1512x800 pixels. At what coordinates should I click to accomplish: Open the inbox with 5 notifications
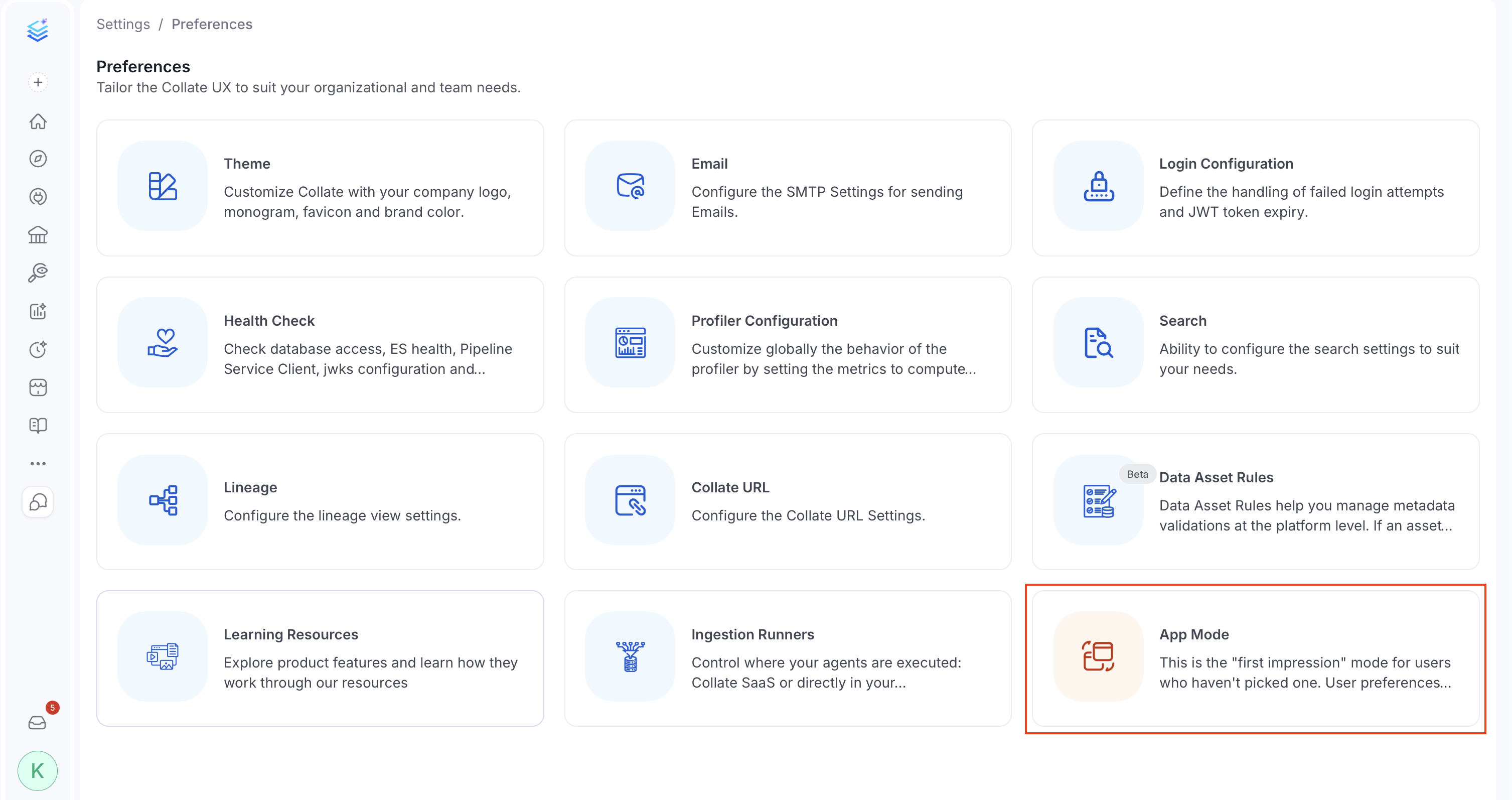click(38, 722)
